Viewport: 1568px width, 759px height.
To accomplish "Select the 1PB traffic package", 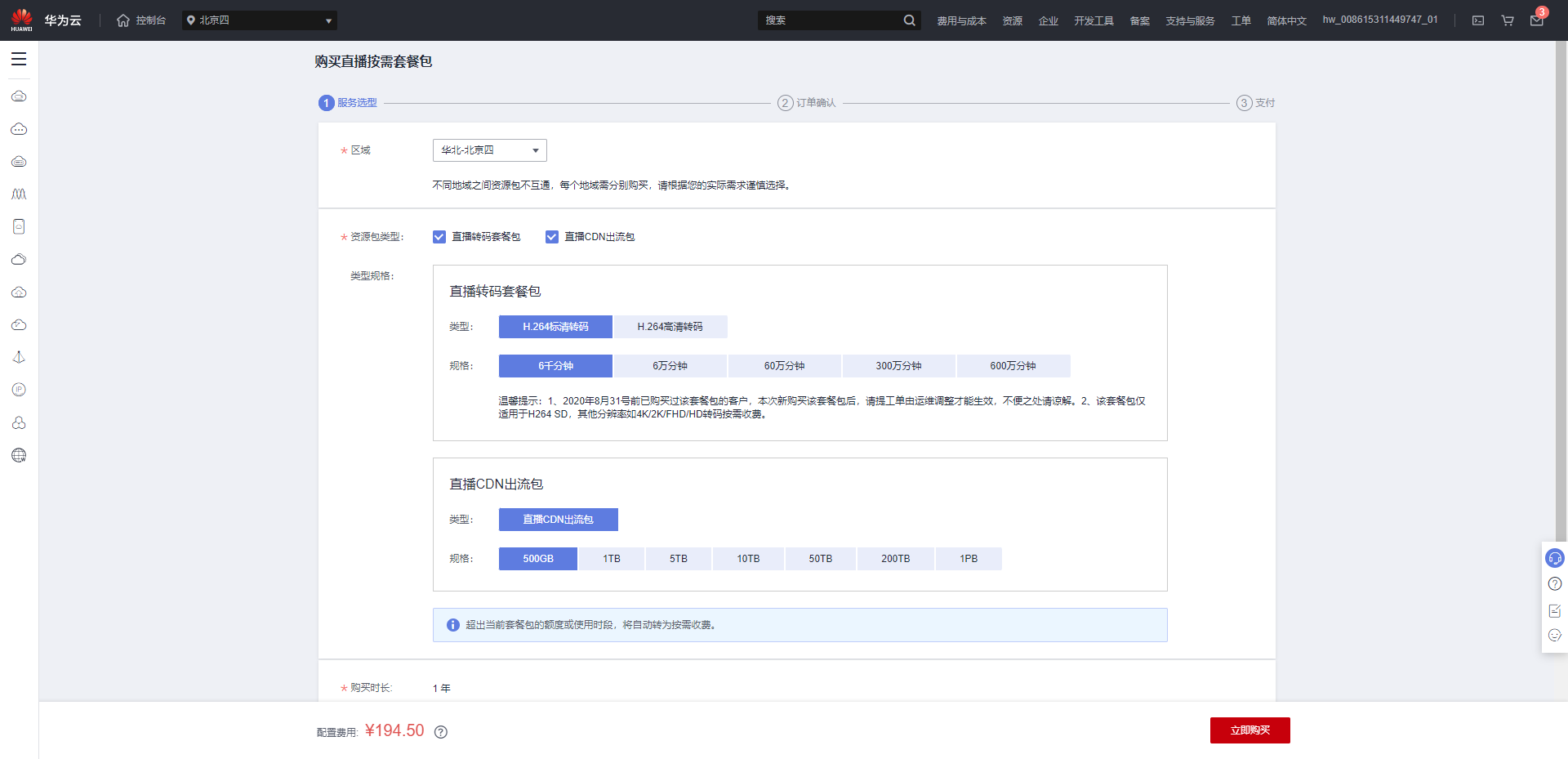I will (969, 559).
